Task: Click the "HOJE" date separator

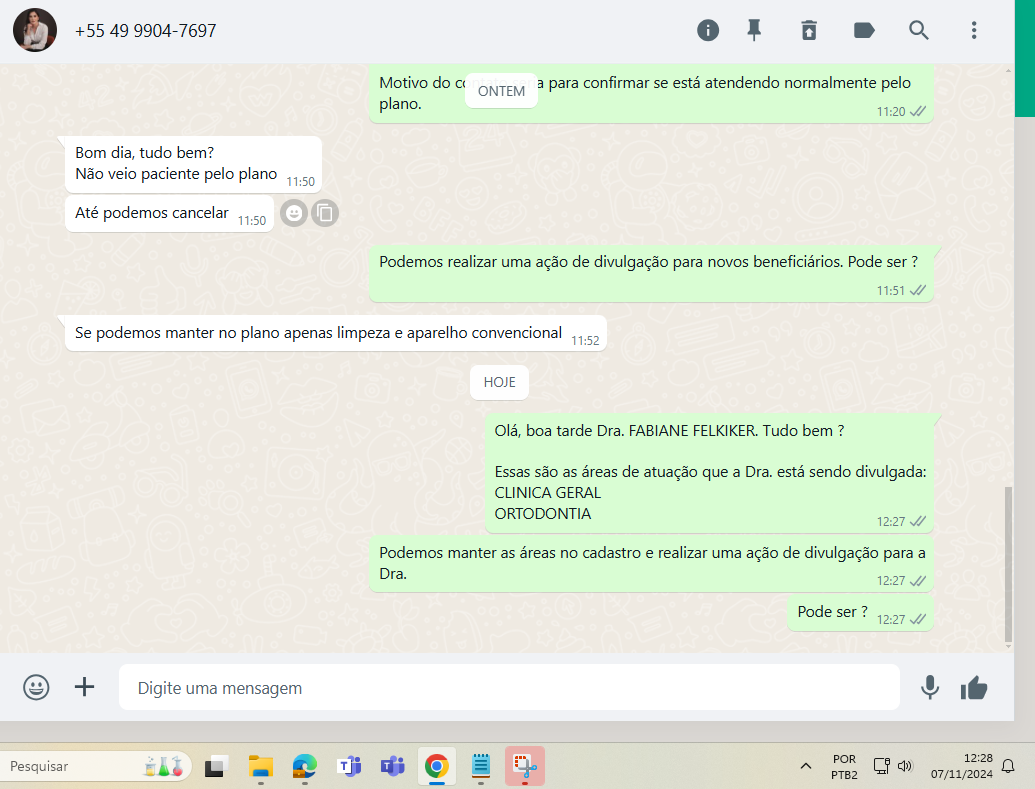Action: point(499,382)
